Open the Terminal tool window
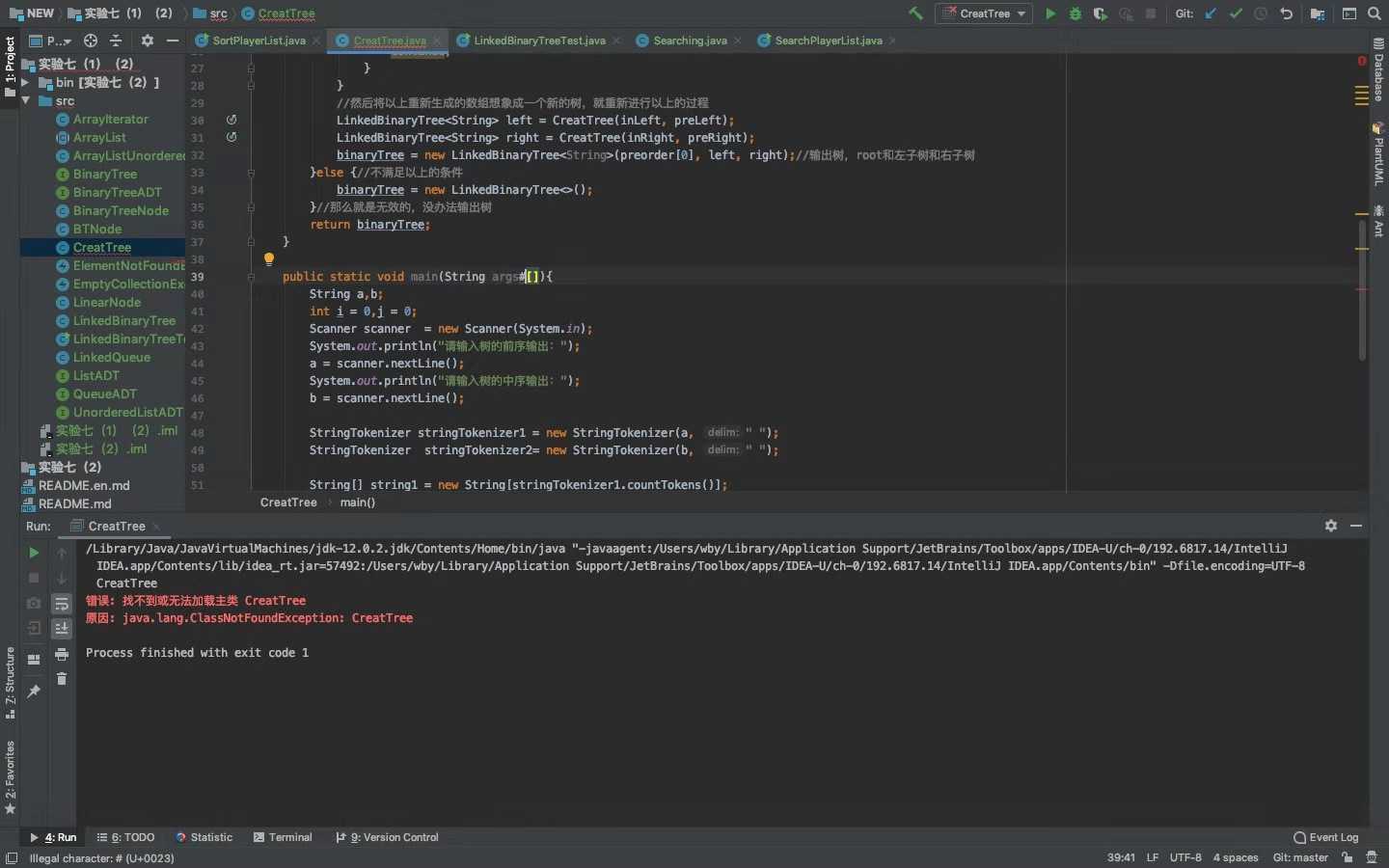Image resolution: width=1389 pixels, height=868 pixels. click(x=283, y=837)
